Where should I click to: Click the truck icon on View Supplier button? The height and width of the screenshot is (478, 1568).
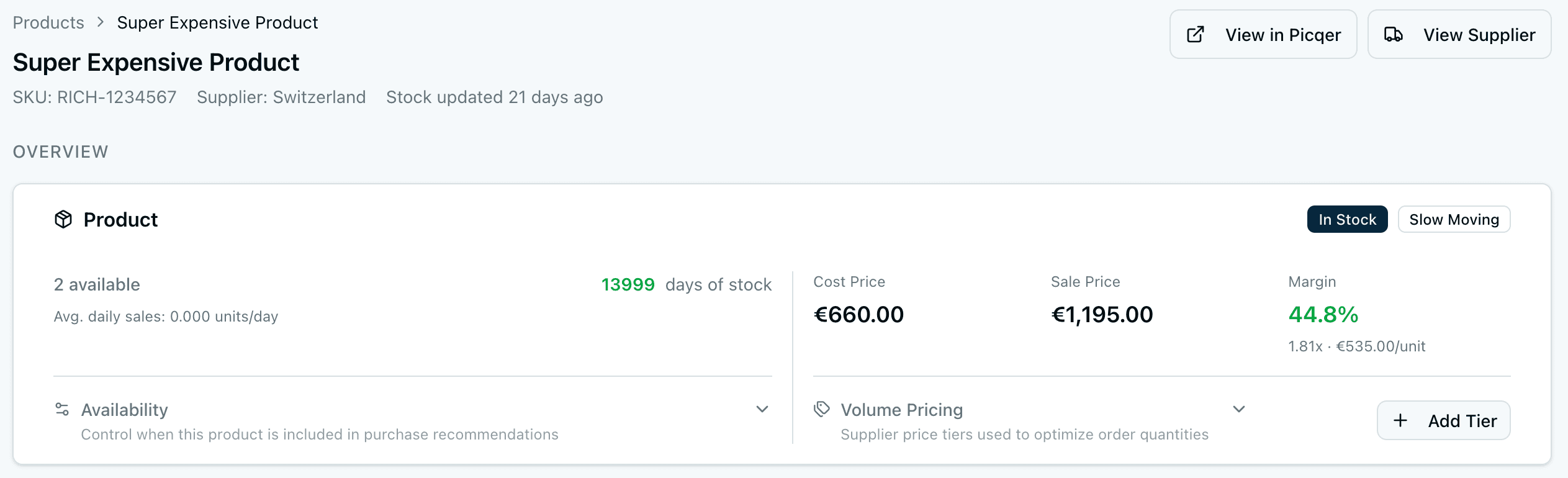pos(1393,34)
